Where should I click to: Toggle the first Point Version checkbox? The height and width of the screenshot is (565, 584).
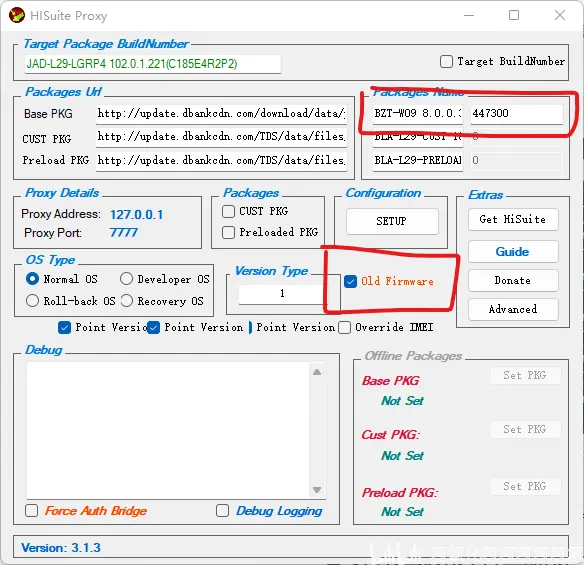64,328
